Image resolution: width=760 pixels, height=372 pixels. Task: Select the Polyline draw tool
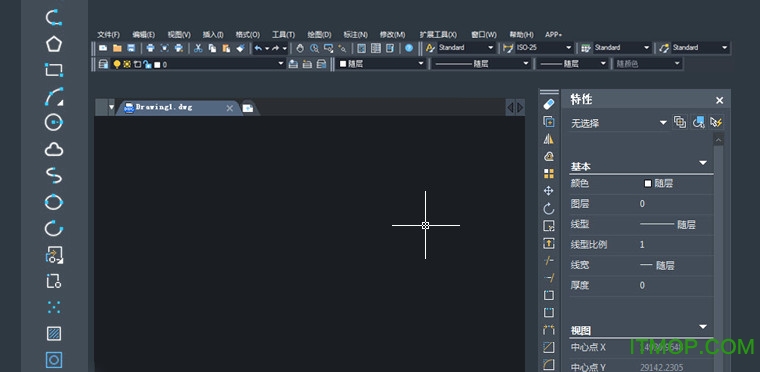coord(54,17)
